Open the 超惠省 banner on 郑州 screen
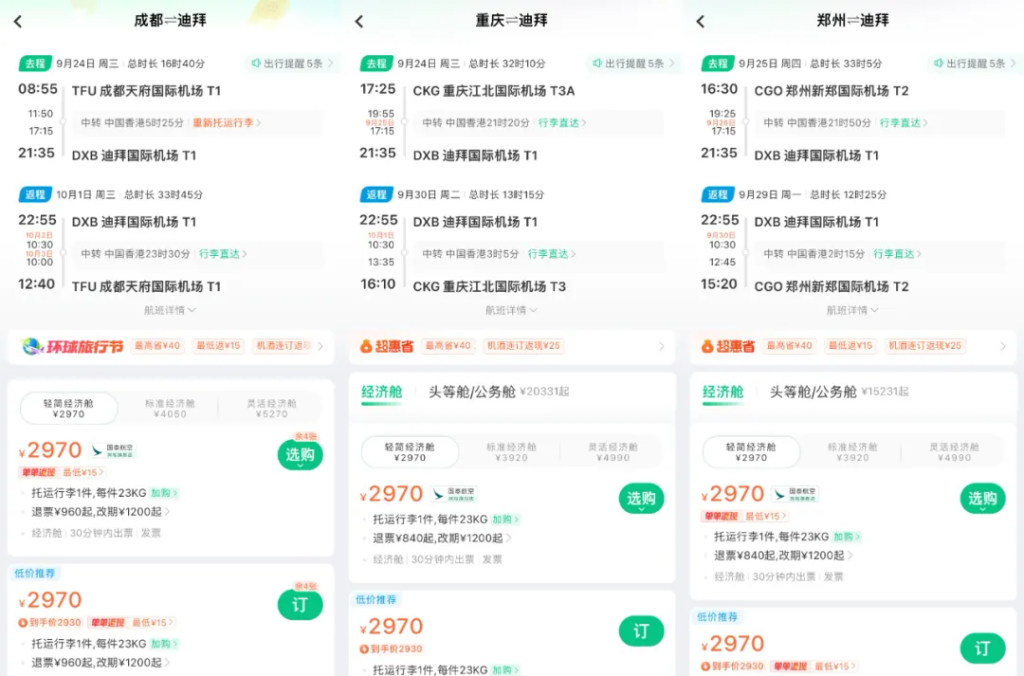The width and height of the screenshot is (1024, 676). pyautogui.click(x=853, y=346)
